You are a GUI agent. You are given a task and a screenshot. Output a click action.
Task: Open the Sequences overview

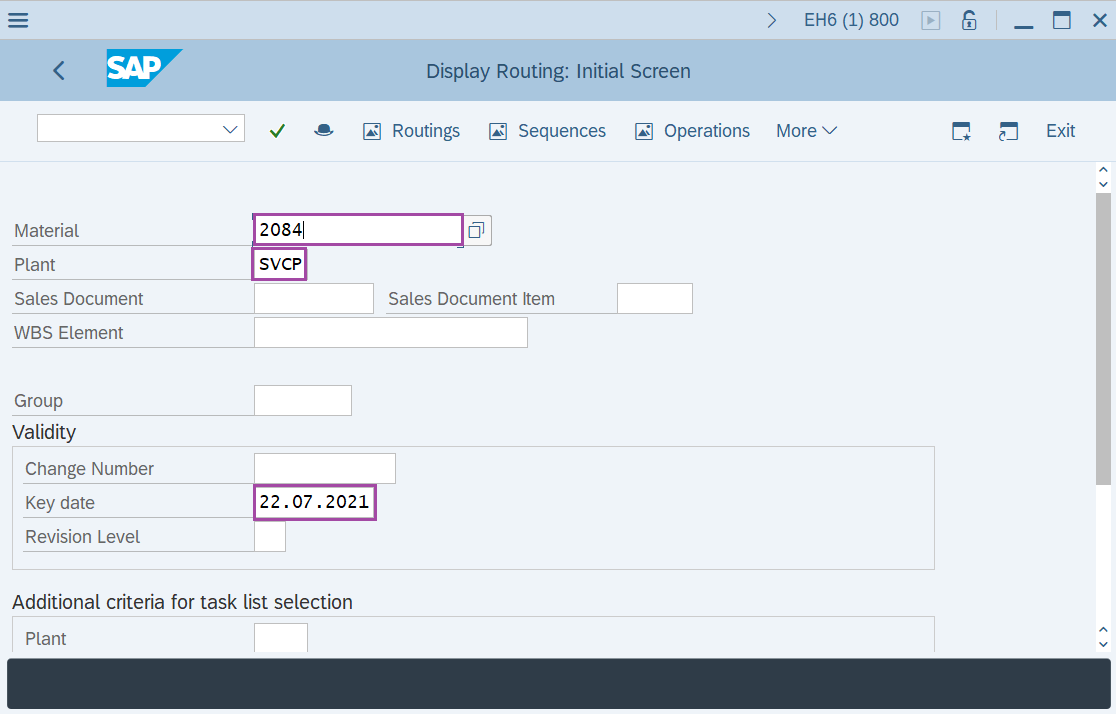(x=547, y=130)
